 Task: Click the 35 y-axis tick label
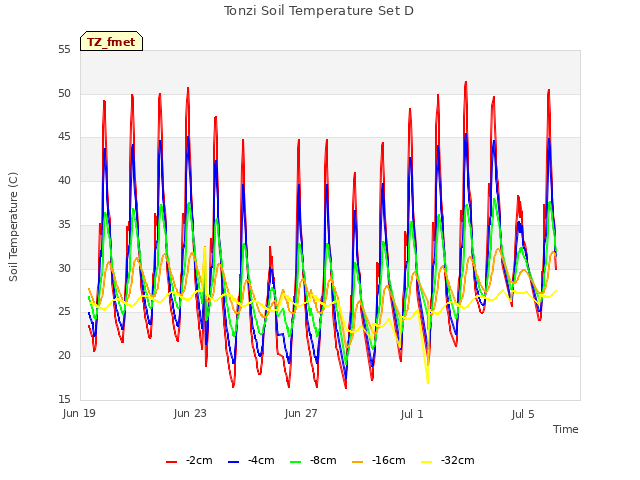click(64, 224)
